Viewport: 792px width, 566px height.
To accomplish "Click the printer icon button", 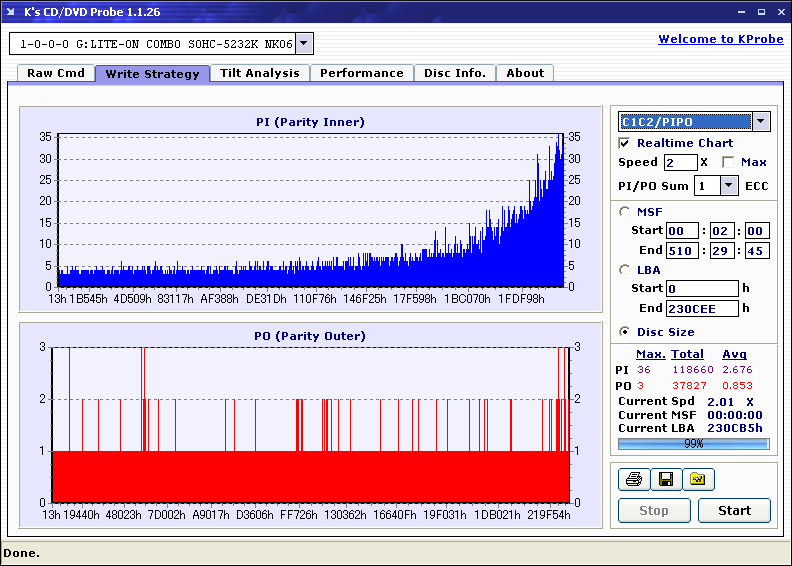I will 632,480.
